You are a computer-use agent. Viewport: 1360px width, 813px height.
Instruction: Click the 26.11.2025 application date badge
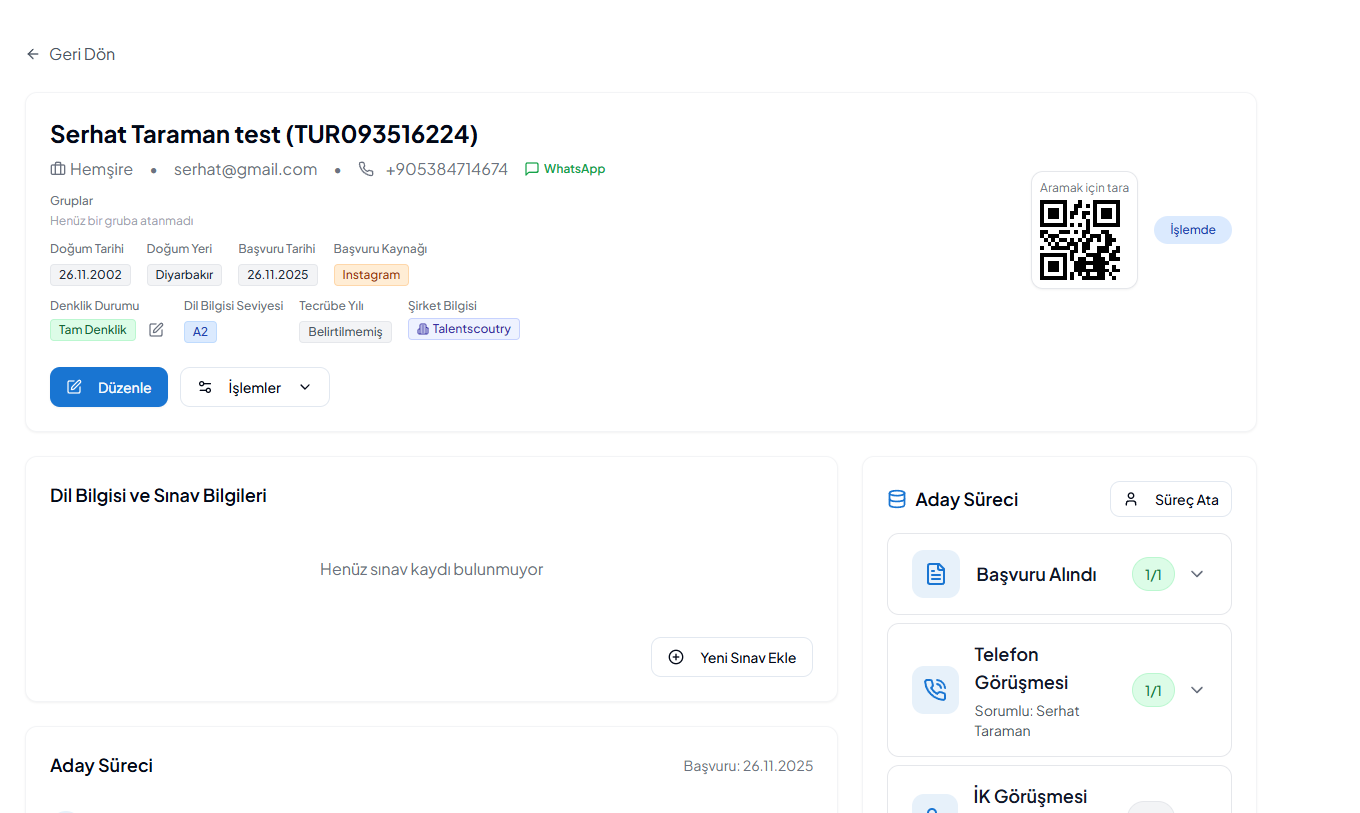coord(278,275)
